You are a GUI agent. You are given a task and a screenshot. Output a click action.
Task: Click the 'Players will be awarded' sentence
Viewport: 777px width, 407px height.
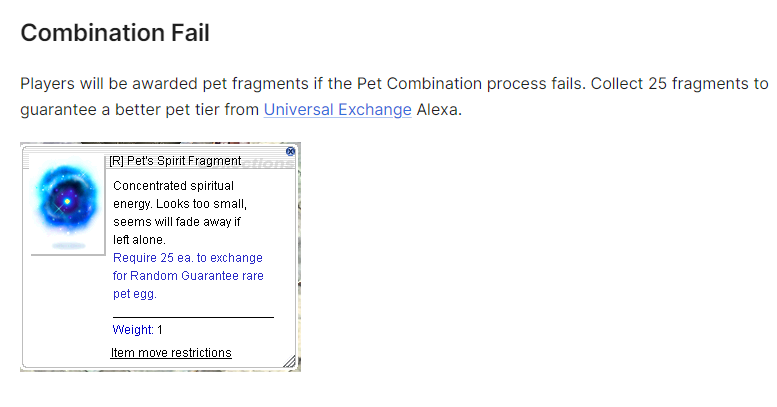coord(120,83)
